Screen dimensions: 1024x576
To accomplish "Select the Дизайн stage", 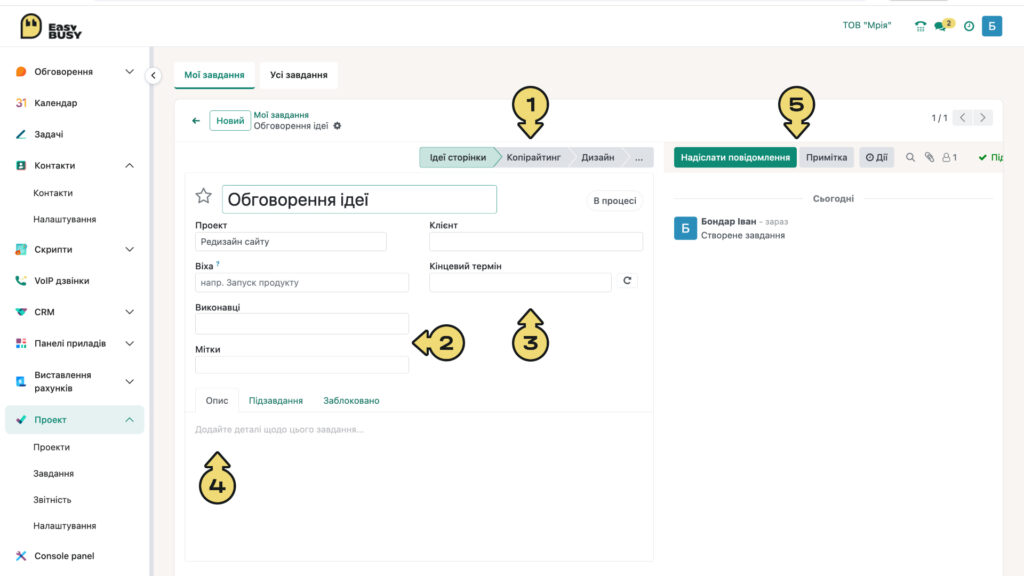I will pyautogui.click(x=598, y=157).
